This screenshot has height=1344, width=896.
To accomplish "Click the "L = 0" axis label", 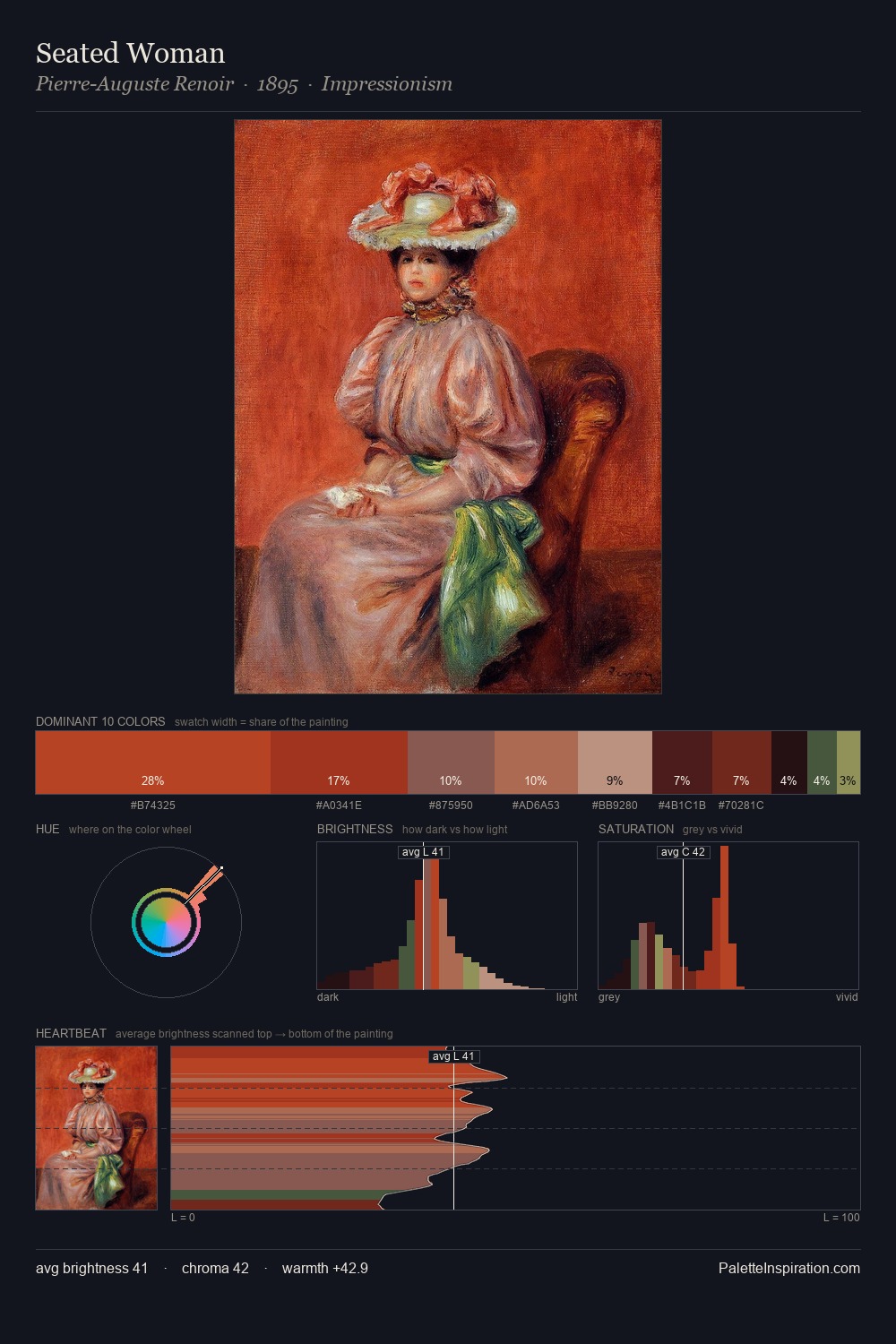I will pos(183,1218).
